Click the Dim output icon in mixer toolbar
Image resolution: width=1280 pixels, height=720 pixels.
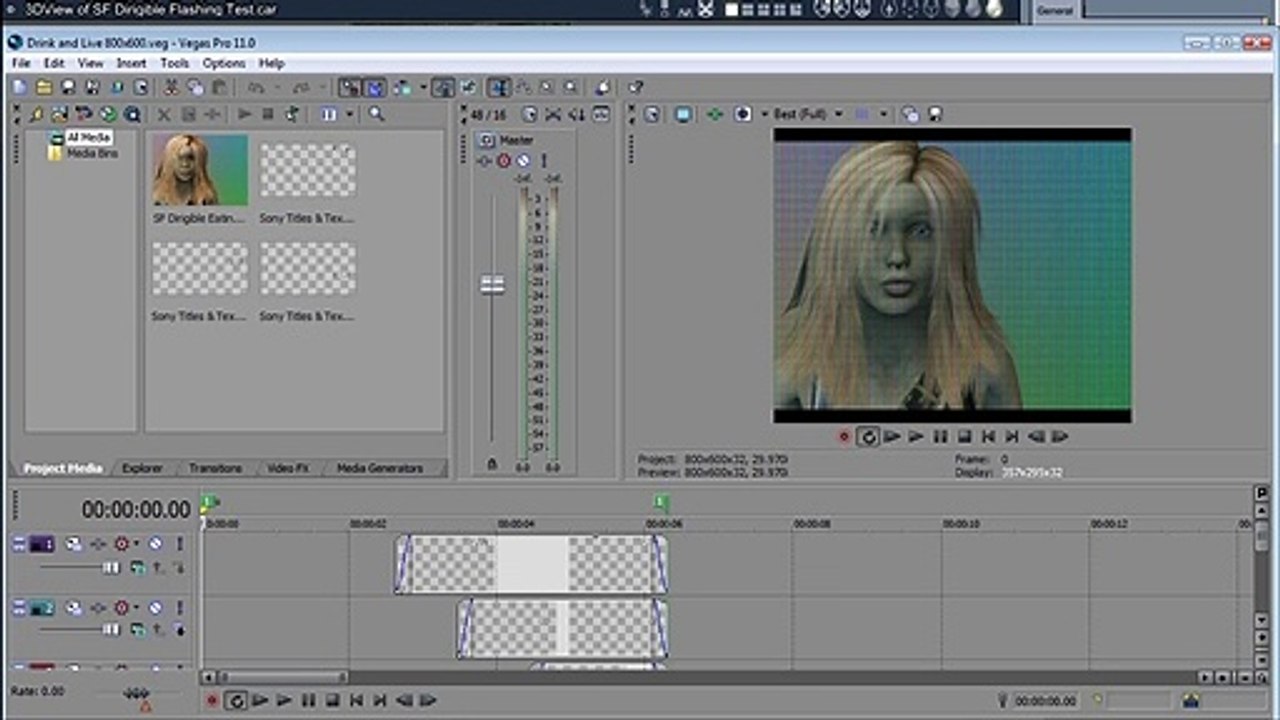[x=576, y=114]
